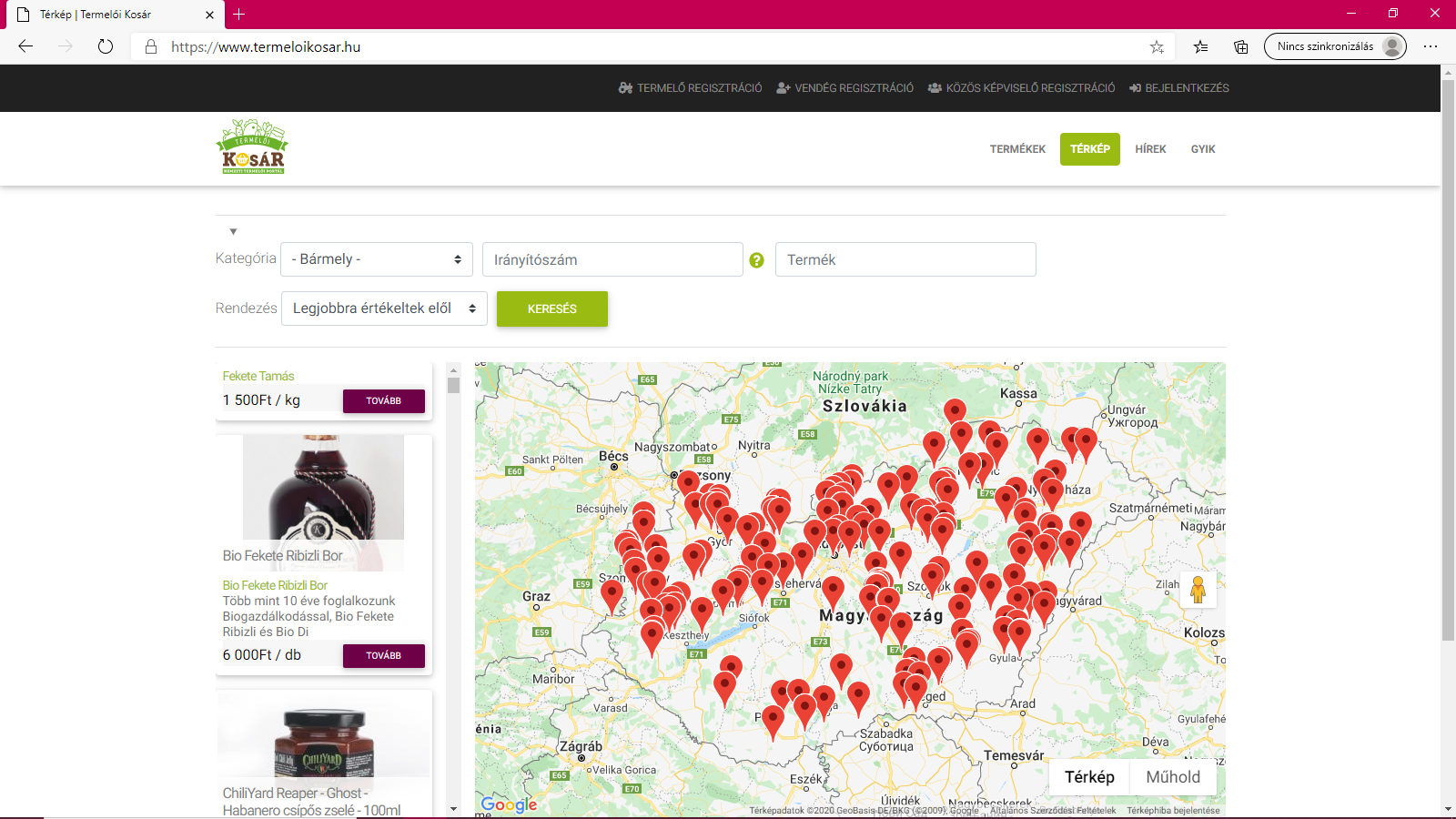Open ChiliYard Reaper Ghost Habanero title
The image size is (1456, 819).
(311, 802)
